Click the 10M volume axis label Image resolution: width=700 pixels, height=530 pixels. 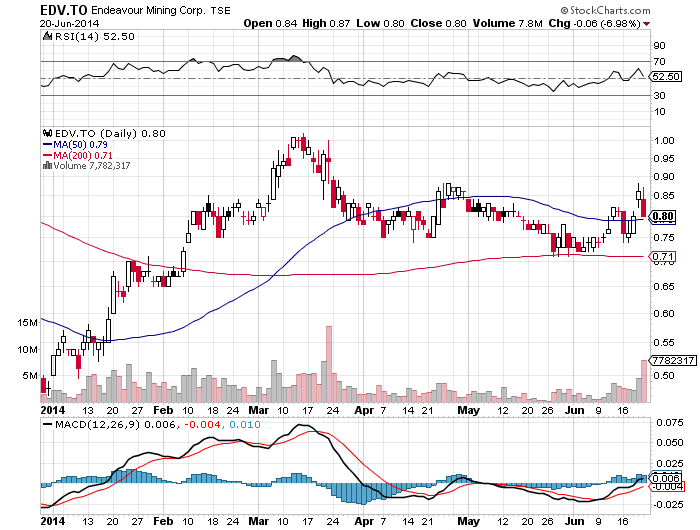(28, 349)
